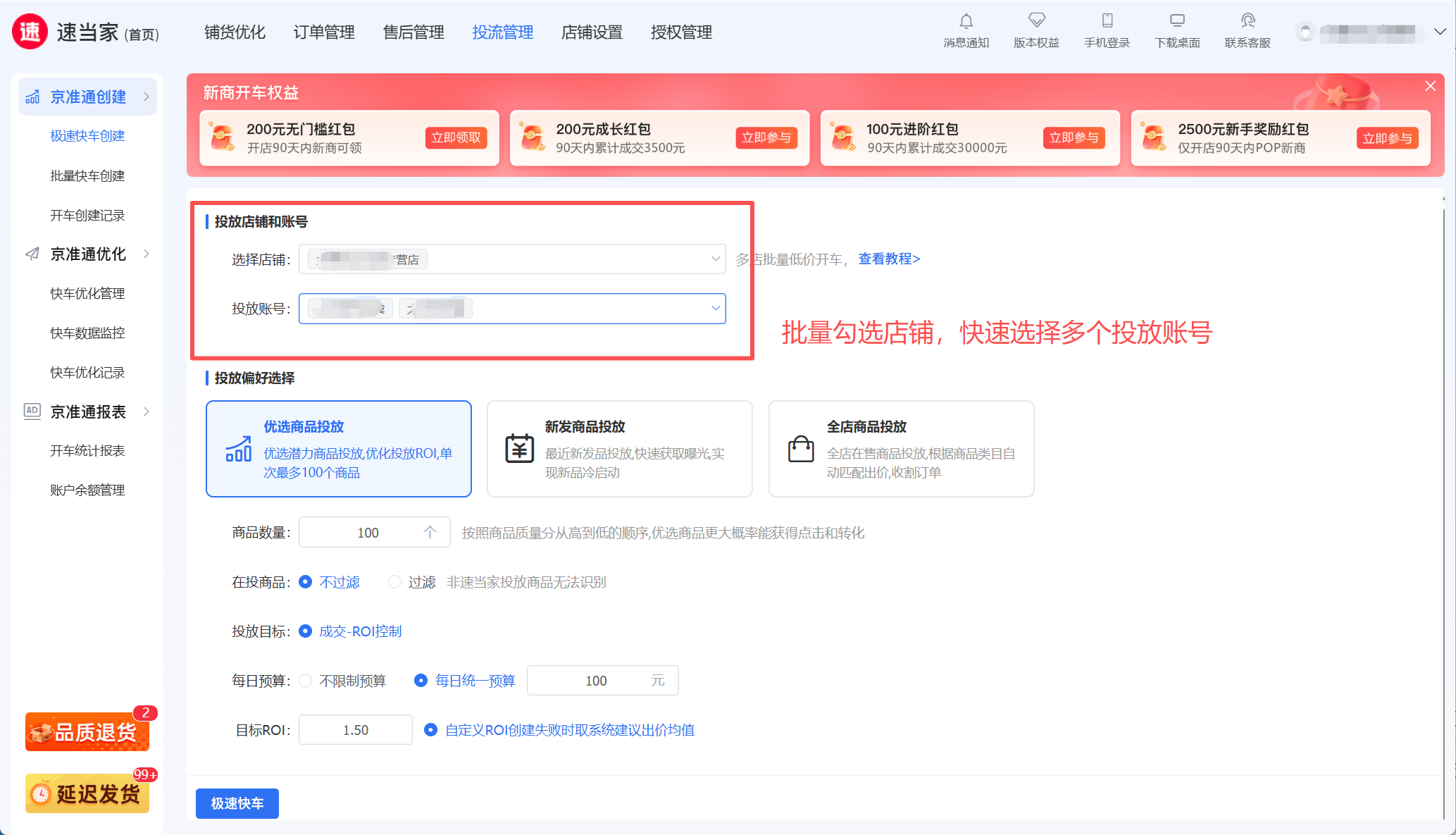Open 极速快车创建 in sidebar

87,136
